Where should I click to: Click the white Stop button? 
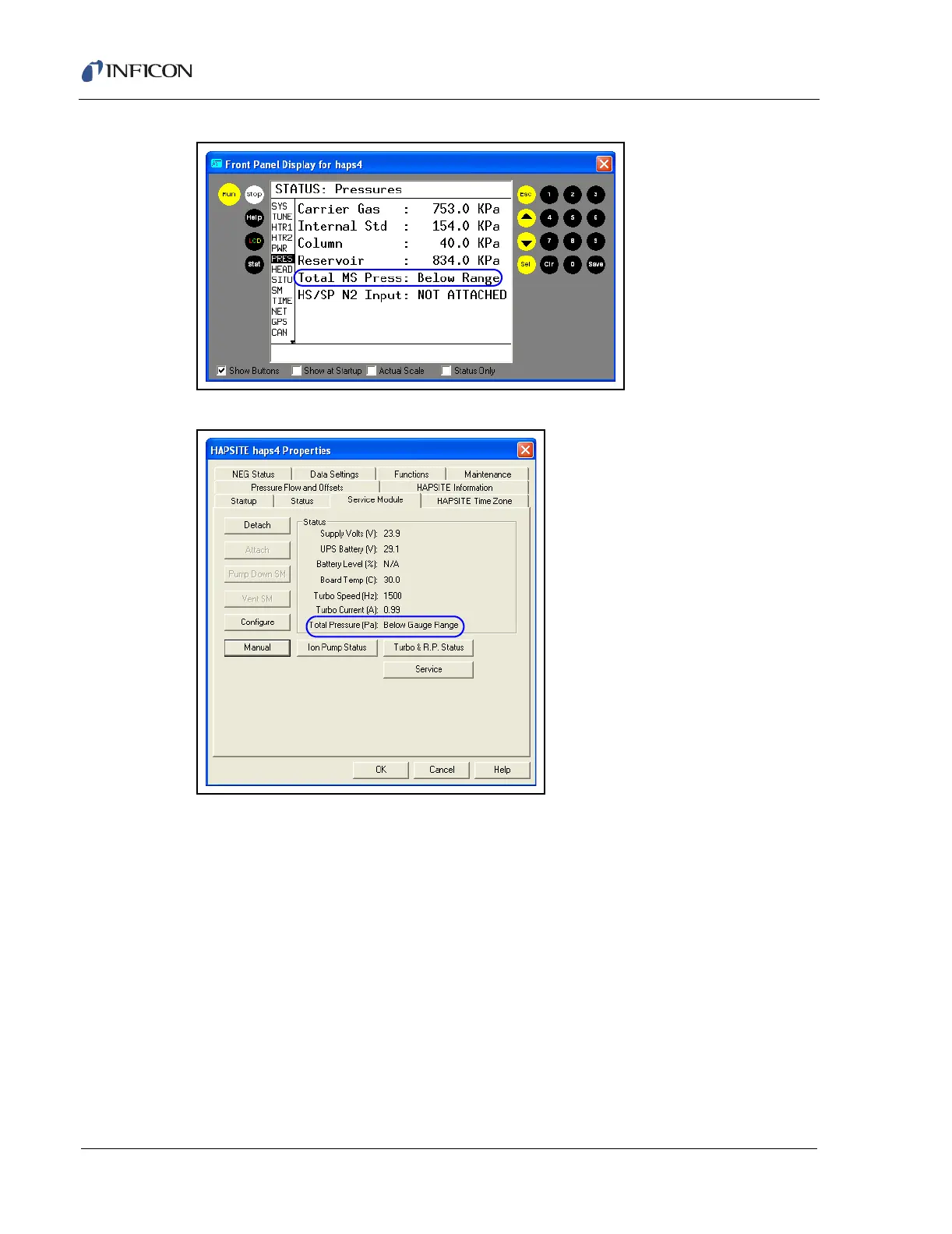[x=255, y=194]
